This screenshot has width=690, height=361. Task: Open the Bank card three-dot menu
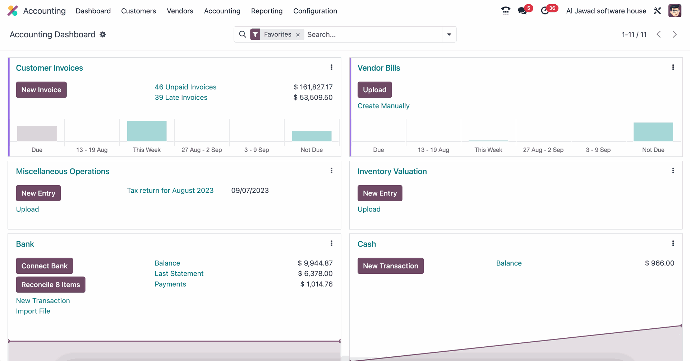(331, 243)
